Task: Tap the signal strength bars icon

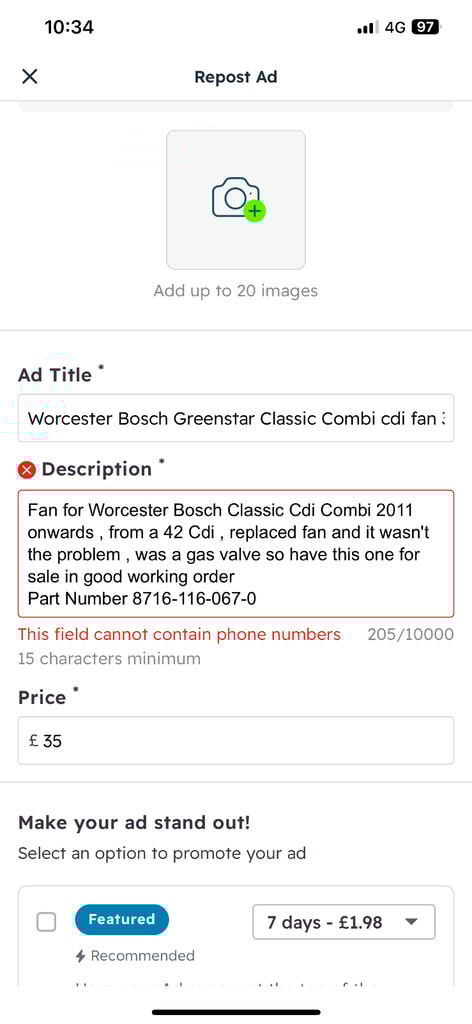Action: pyautogui.click(x=368, y=27)
